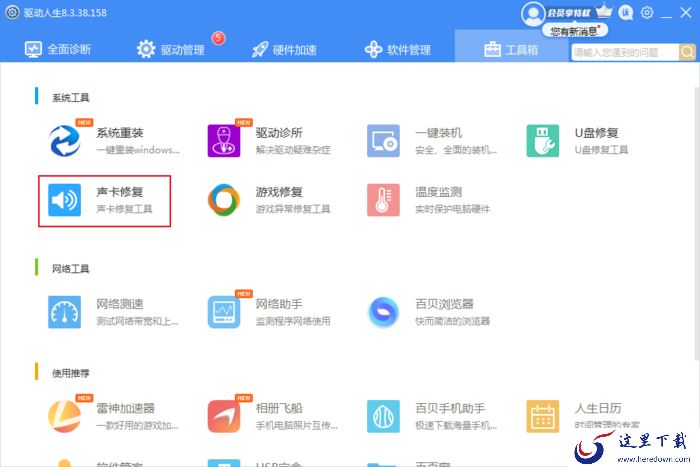
Task: Click the 温度监测 title text
Action: 438,192
